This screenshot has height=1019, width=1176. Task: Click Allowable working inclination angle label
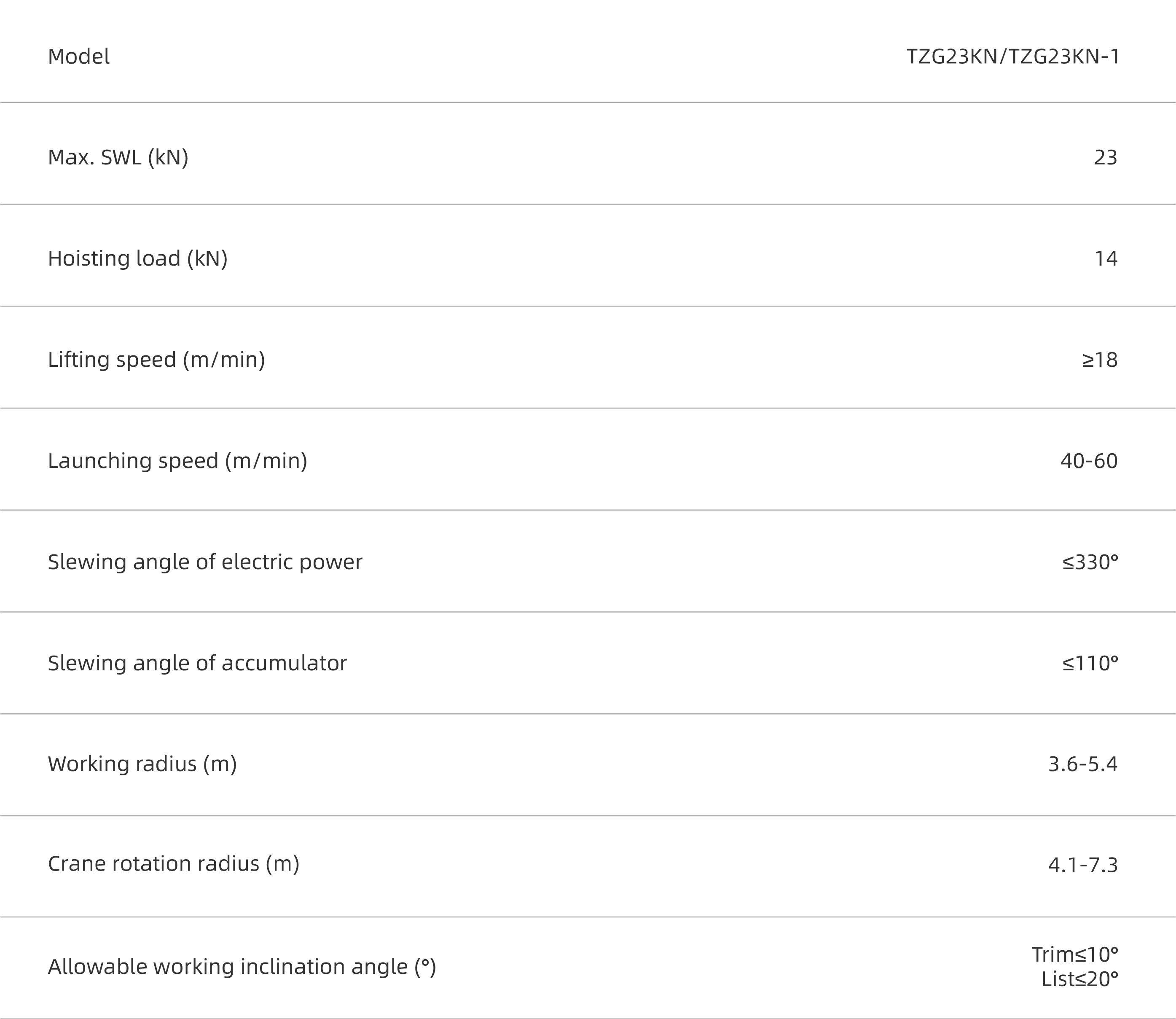click(x=242, y=967)
